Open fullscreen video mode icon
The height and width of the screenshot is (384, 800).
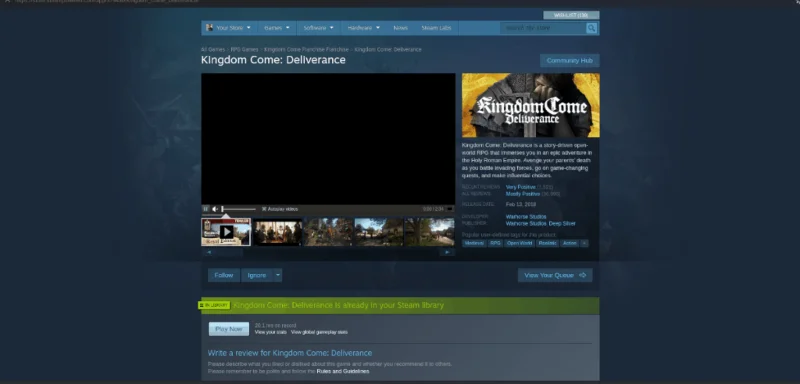pos(449,209)
